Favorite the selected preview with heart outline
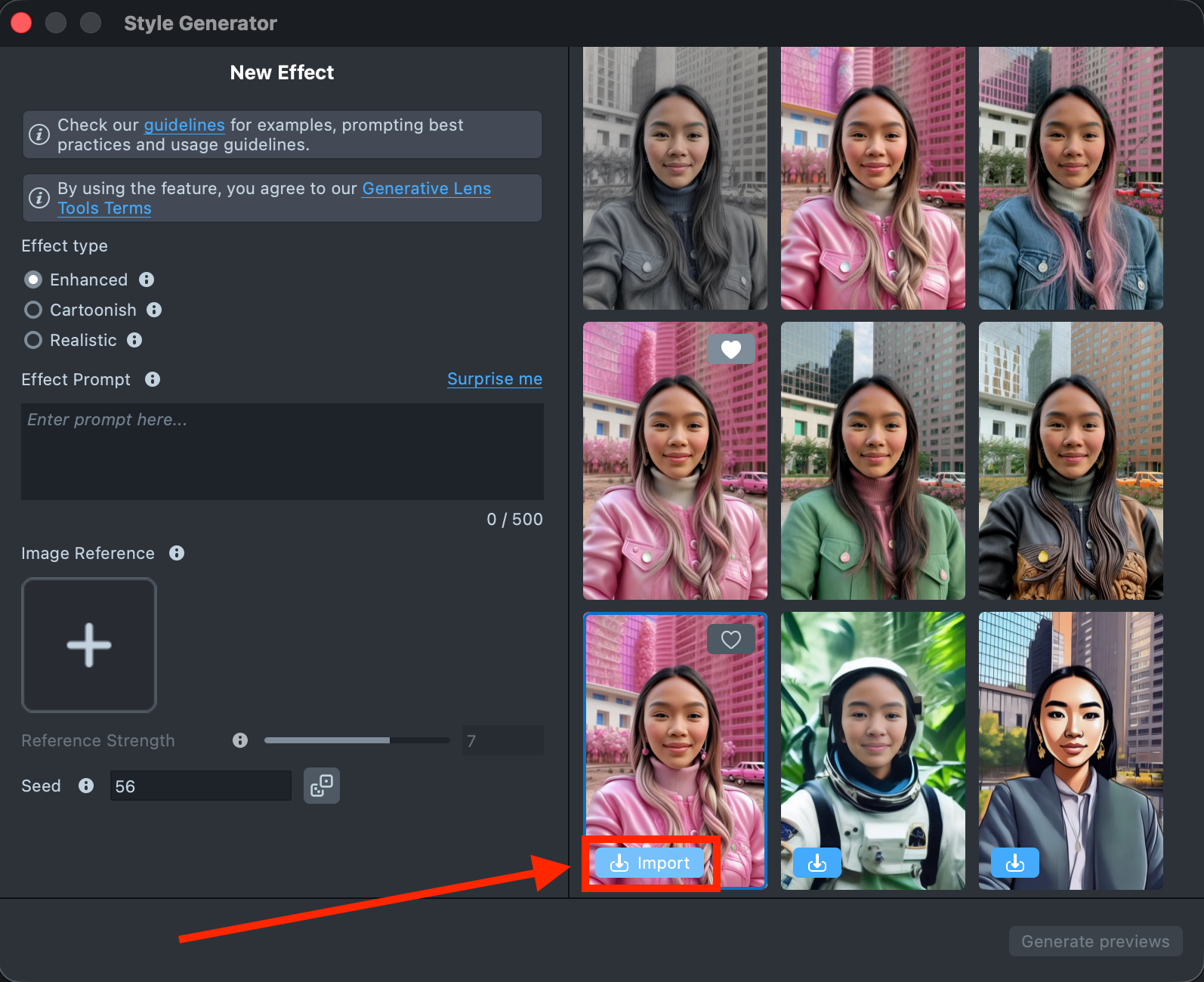This screenshot has width=1204, height=982. 730,639
